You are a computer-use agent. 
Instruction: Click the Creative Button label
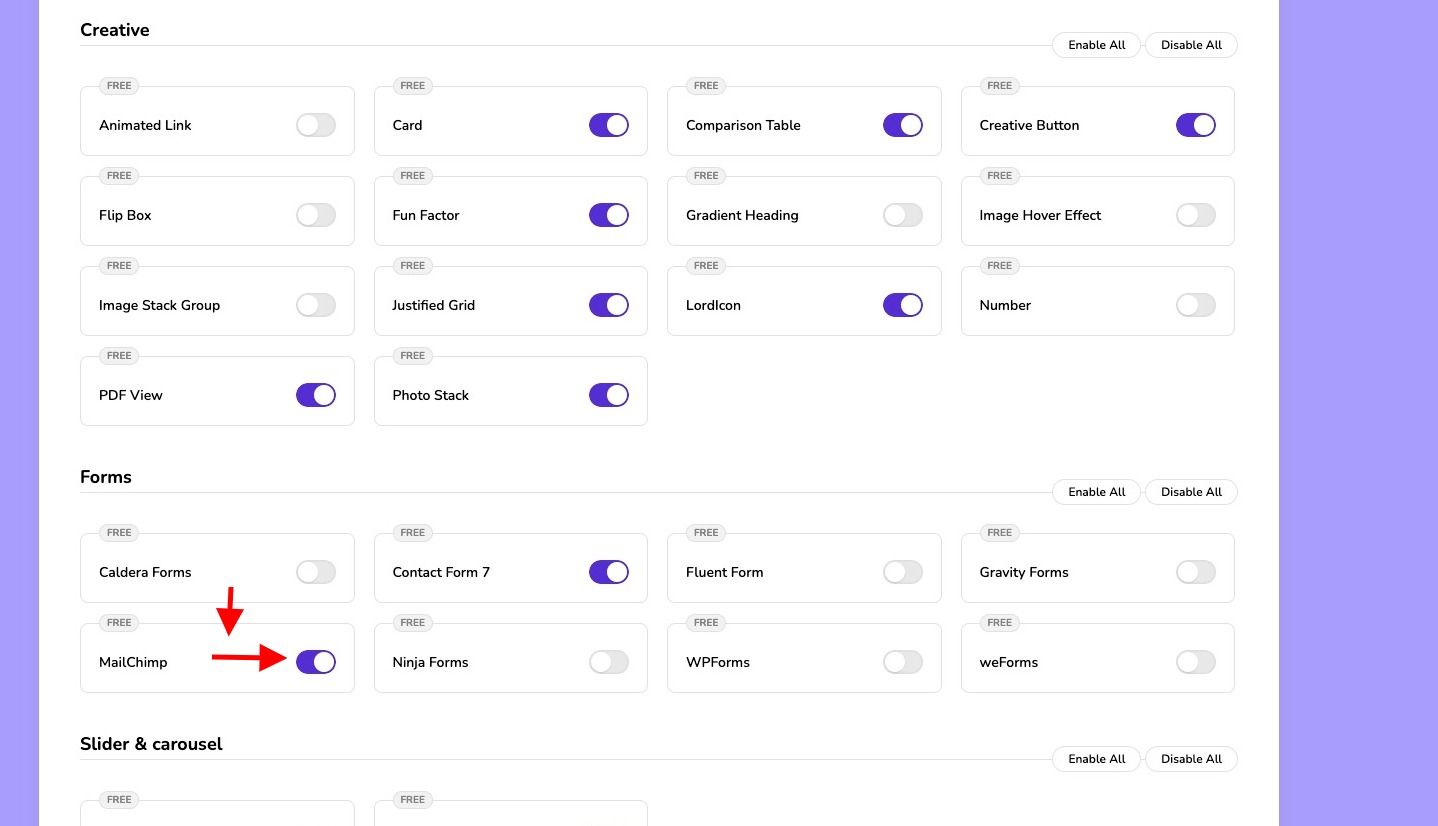[1029, 125]
